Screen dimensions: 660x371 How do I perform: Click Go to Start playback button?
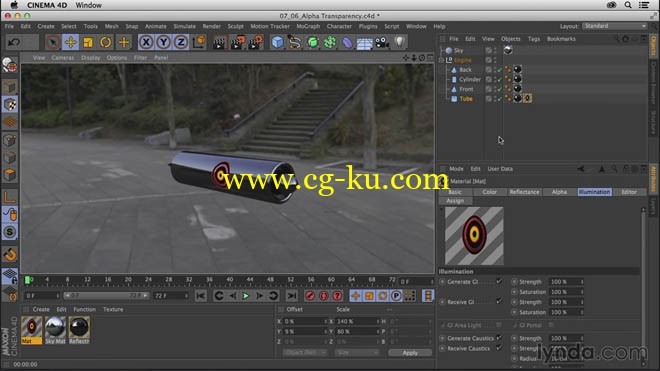click(201, 296)
